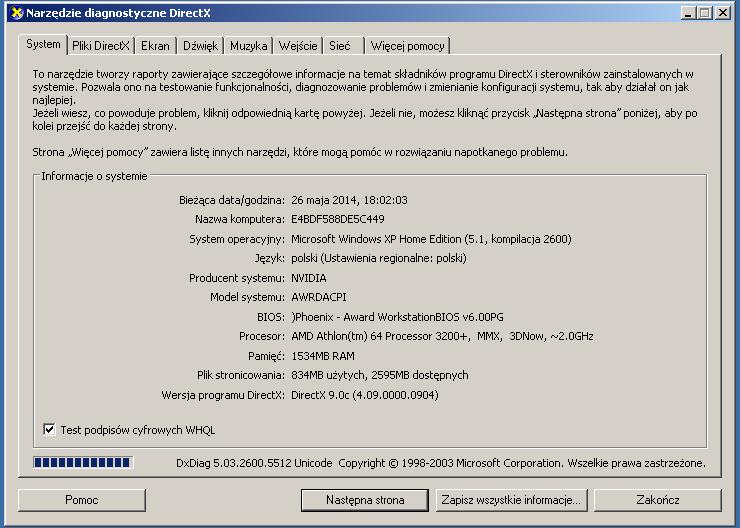
Task: Click the DirectX title bar icon
Action: 17,13
